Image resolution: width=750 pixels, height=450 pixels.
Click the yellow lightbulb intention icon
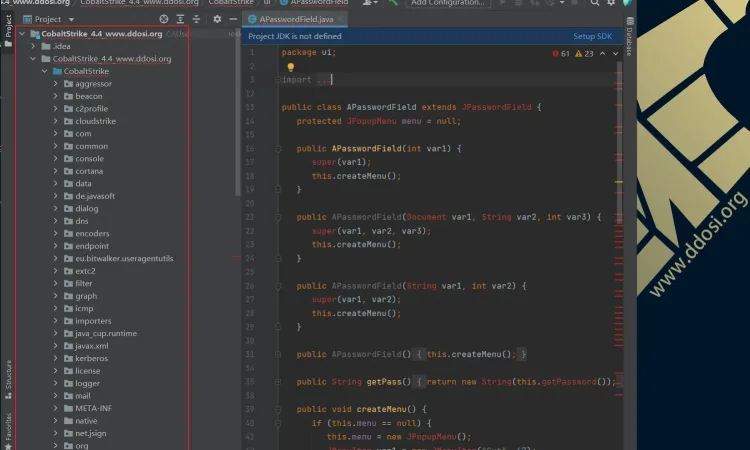point(290,67)
